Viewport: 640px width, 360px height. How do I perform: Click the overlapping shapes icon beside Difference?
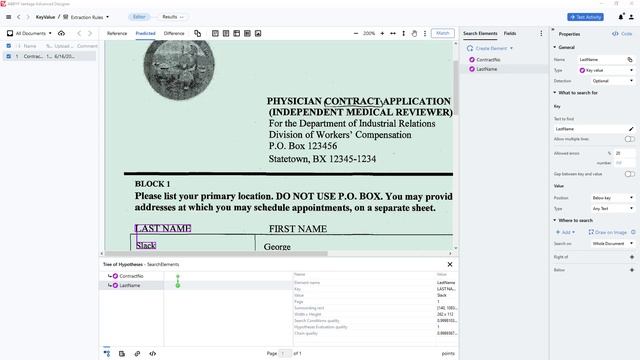198,33
